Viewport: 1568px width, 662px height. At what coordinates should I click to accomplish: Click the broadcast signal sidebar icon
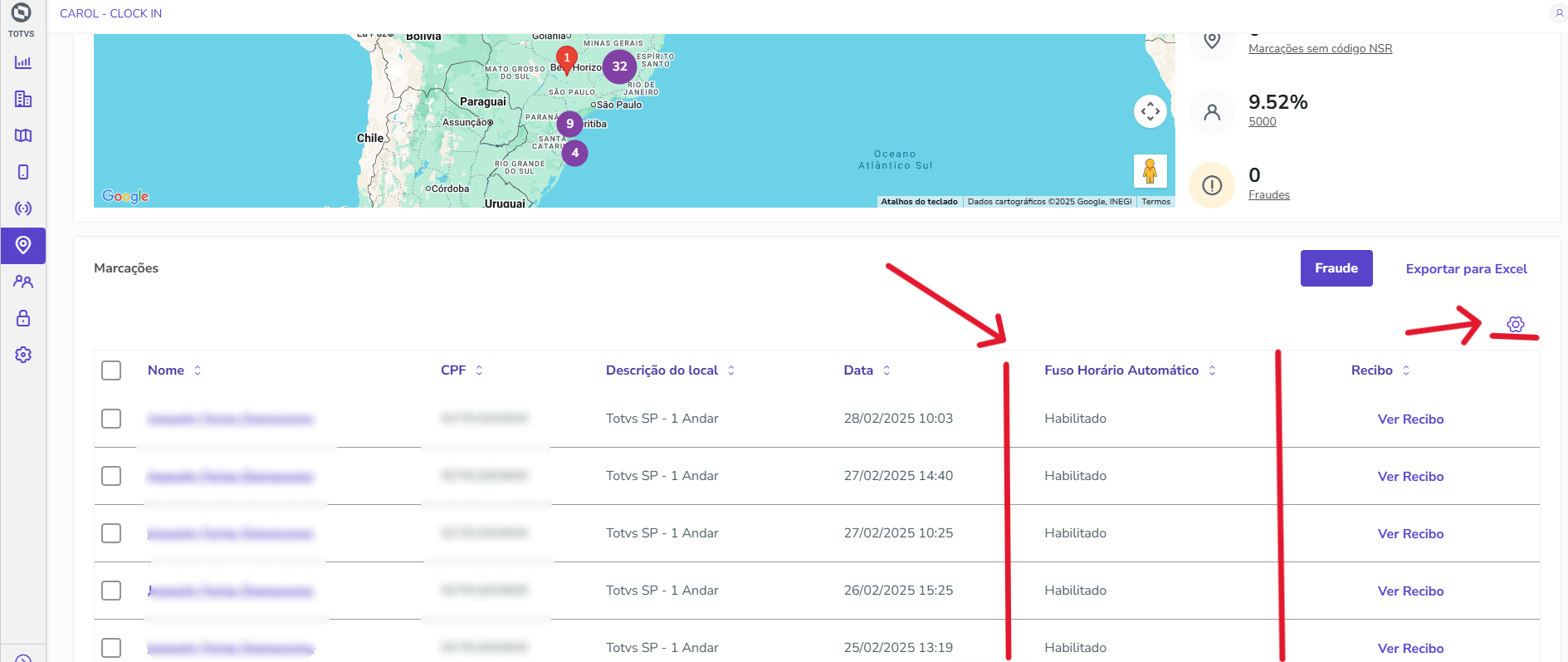point(23,208)
